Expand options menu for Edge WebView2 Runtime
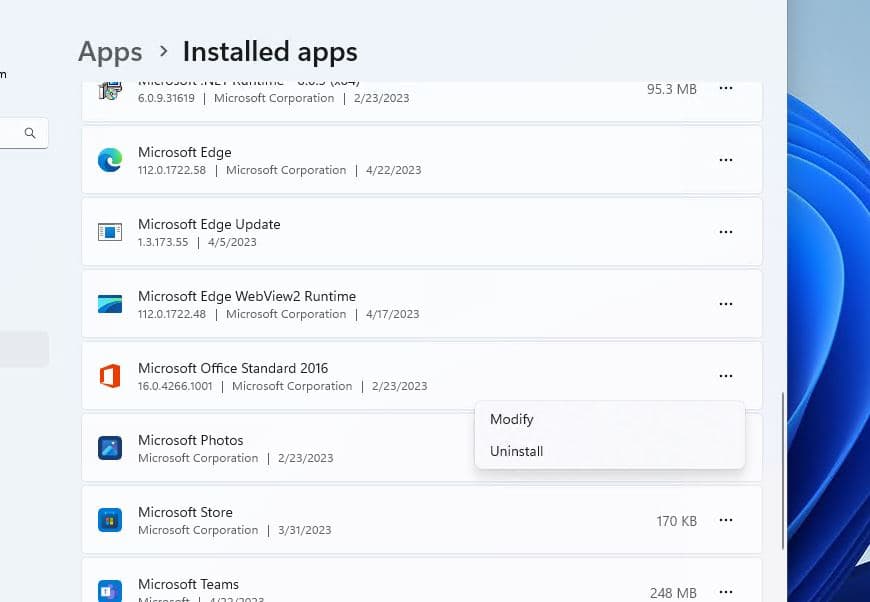Image resolution: width=870 pixels, height=602 pixels. tap(726, 304)
